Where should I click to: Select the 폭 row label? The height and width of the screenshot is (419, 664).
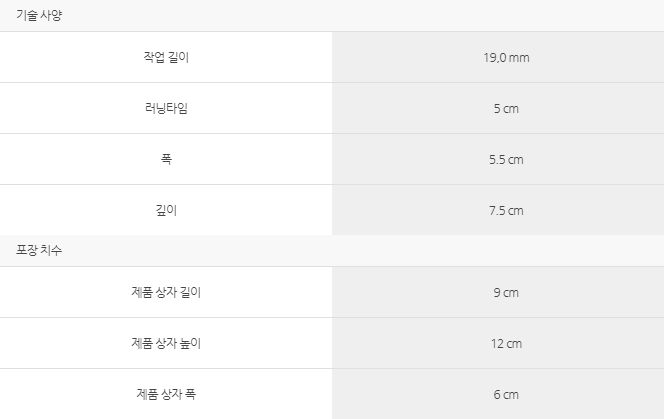pyautogui.click(x=166, y=159)
